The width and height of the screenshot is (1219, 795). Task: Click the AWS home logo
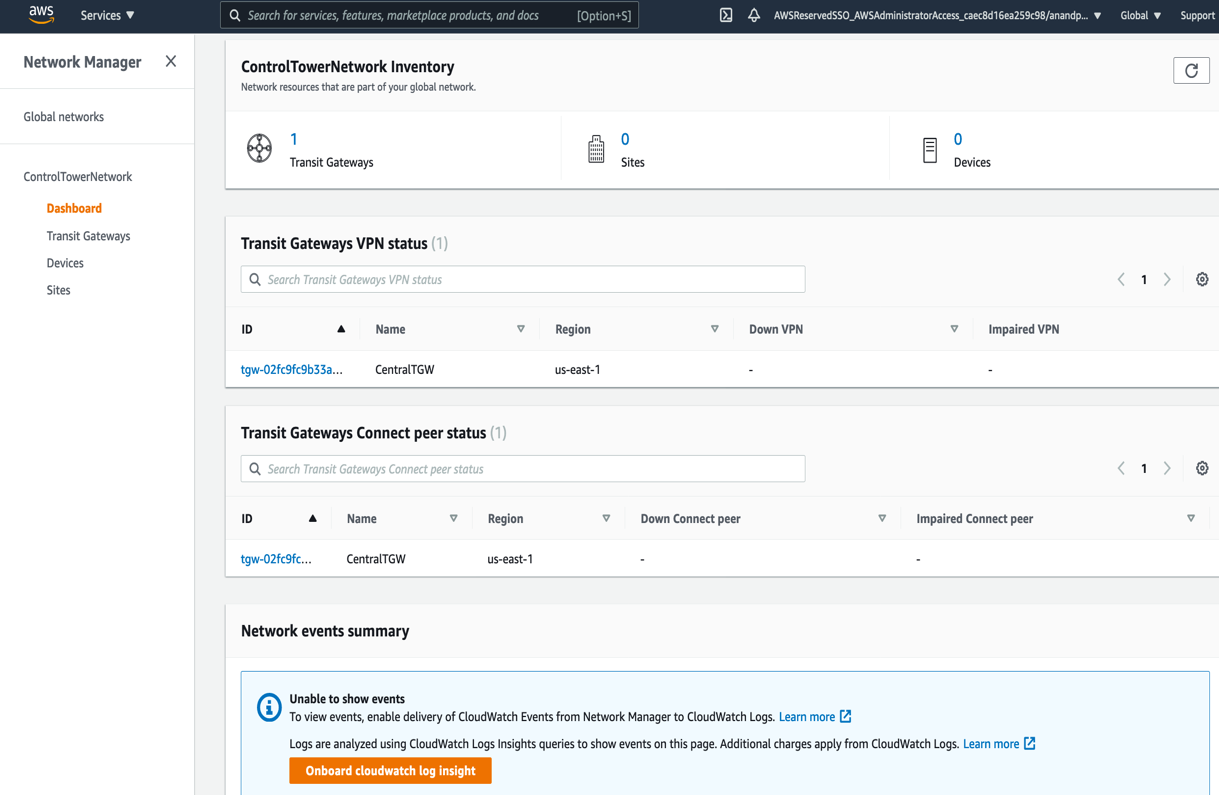(41, 14)
